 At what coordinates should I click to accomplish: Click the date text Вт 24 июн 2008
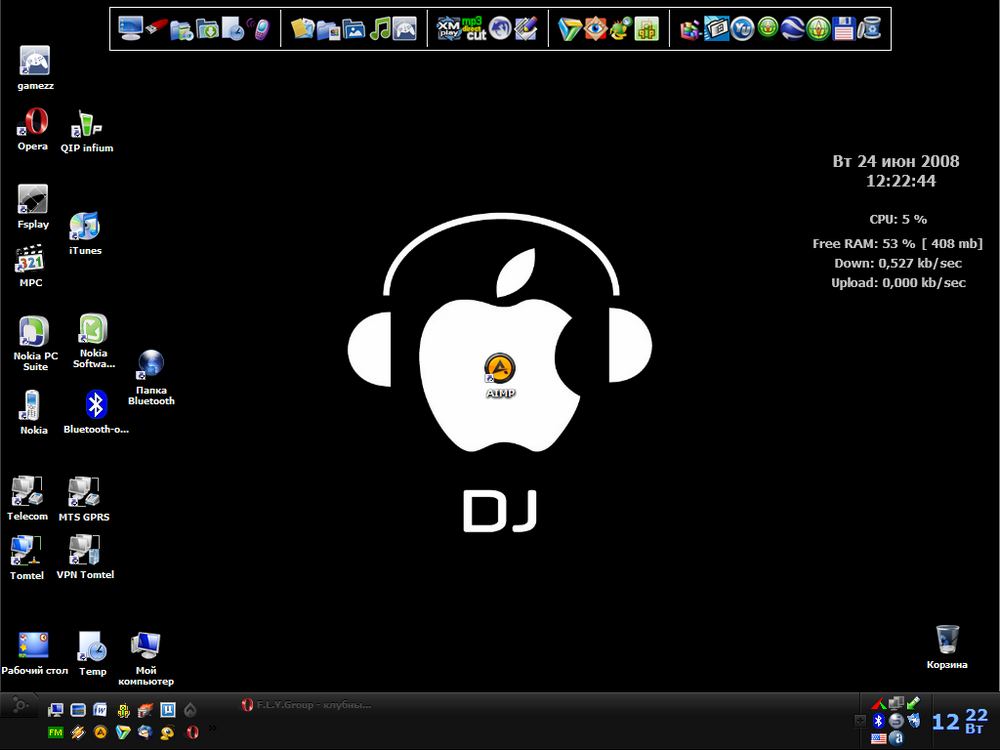click(x=896, y=161)
